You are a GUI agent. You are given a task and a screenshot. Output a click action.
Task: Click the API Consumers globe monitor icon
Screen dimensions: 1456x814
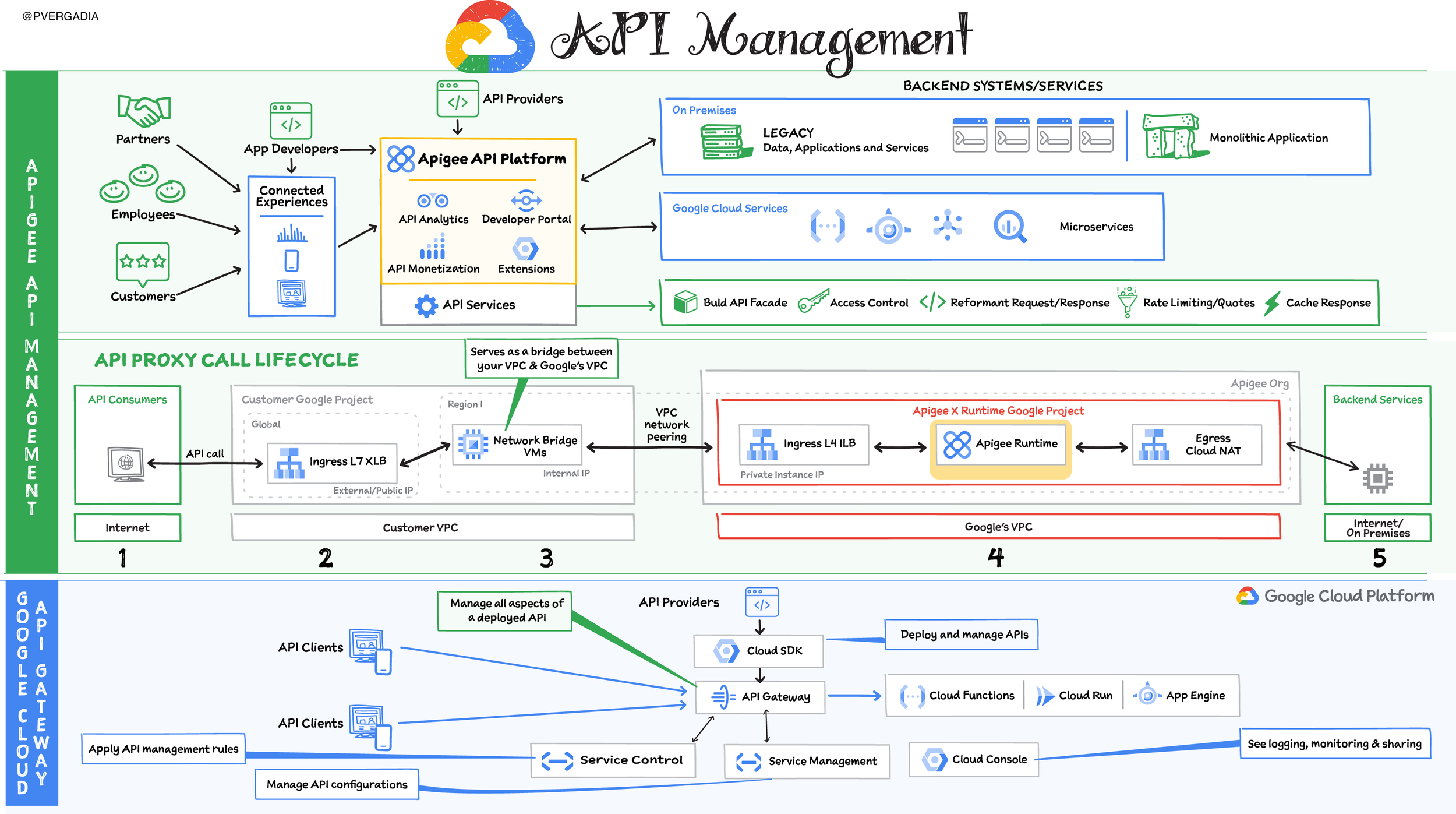point(126,464)
